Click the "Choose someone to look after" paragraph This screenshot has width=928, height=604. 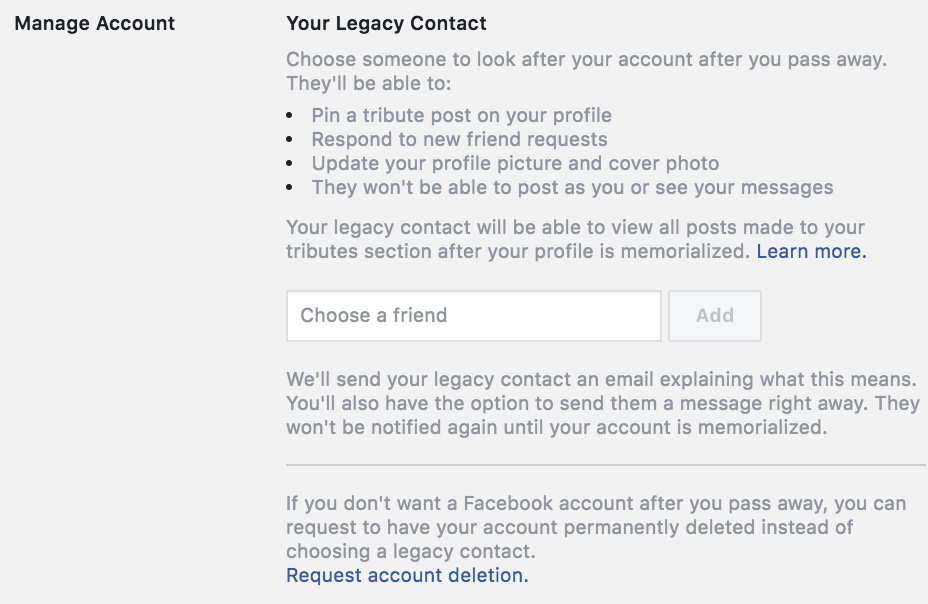585,59
